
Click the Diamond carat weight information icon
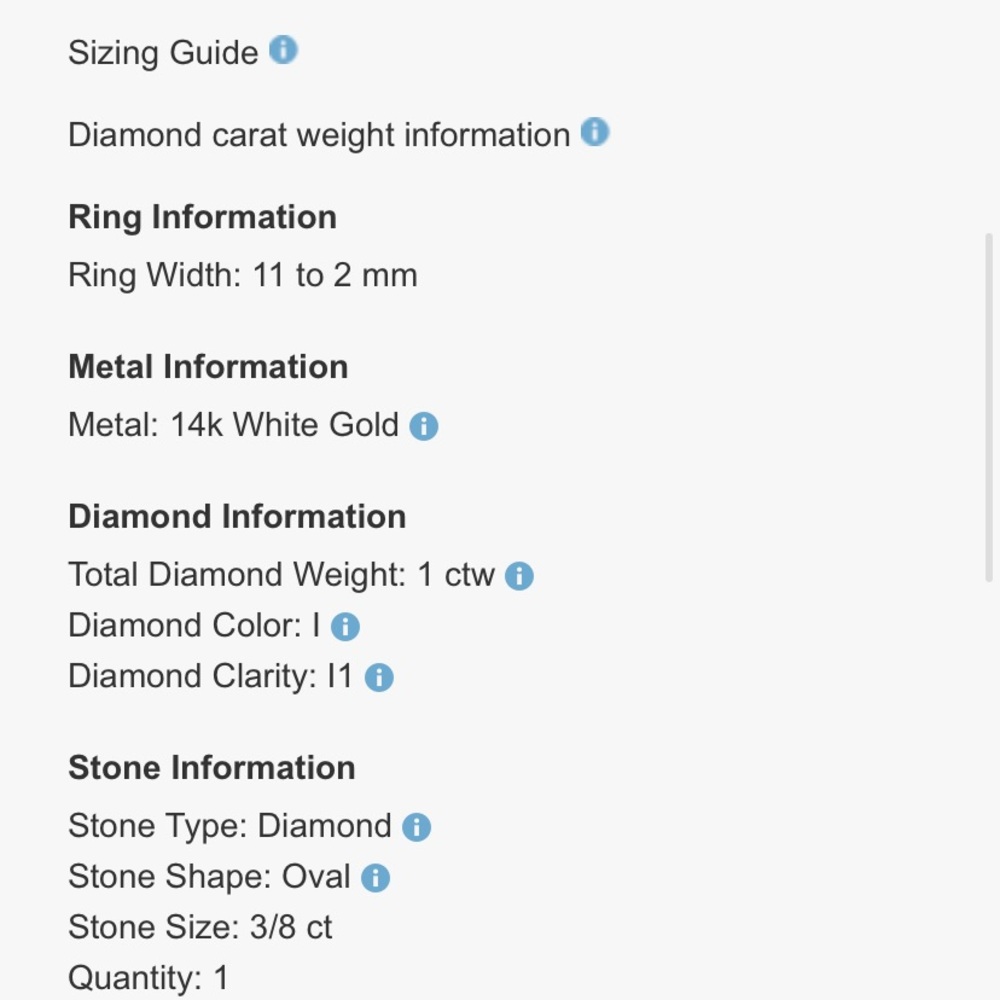coord(596,132)
